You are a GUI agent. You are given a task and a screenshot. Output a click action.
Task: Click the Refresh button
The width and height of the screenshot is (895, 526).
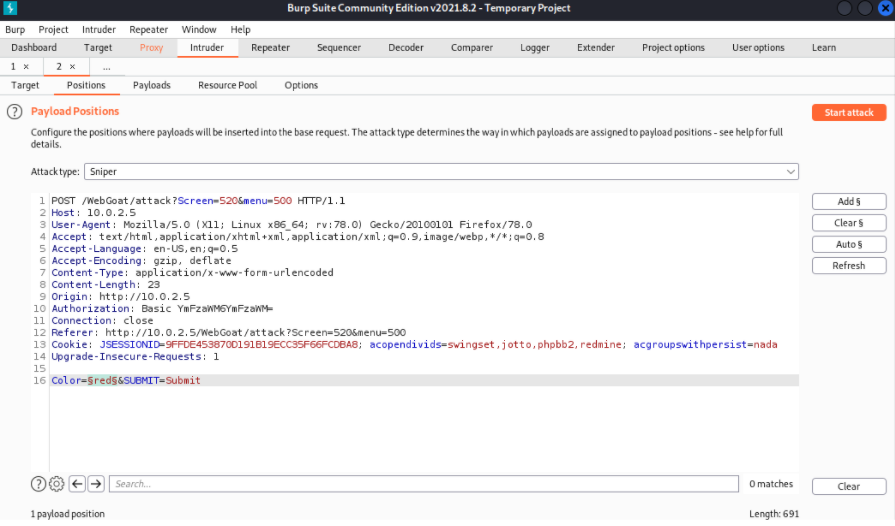click(x=849, y=266)
